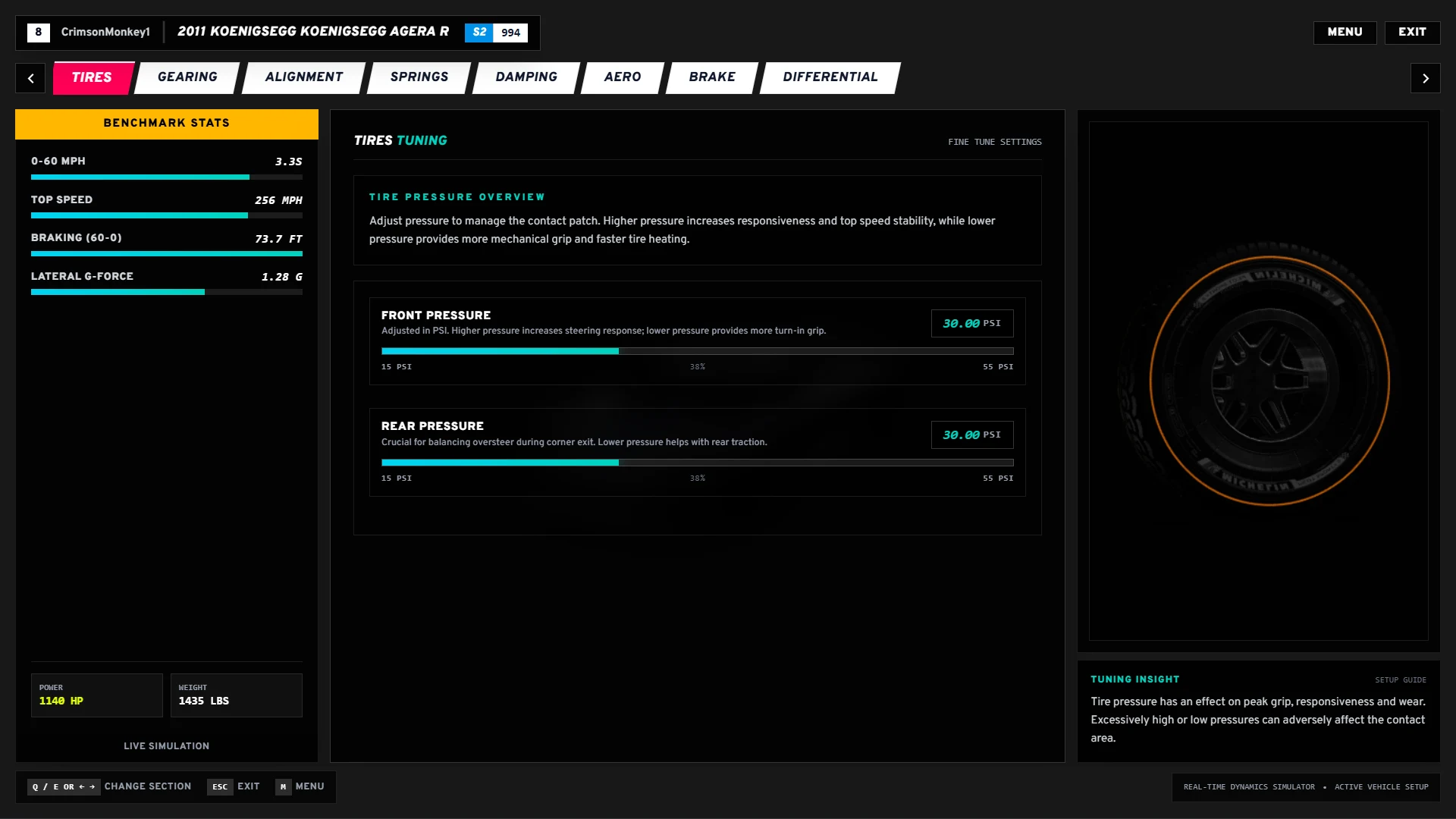Click Fine Tune Settings label
The width and height of the screenshot is (1456, 819).
[x=994, y=142]
